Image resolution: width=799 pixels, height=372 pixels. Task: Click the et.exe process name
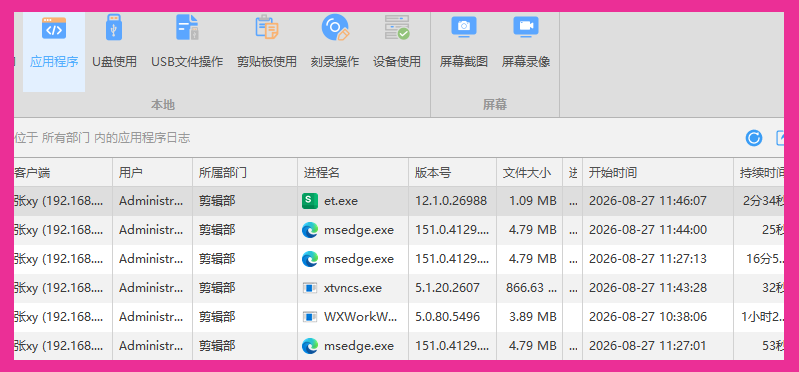(x=341, y=201)
